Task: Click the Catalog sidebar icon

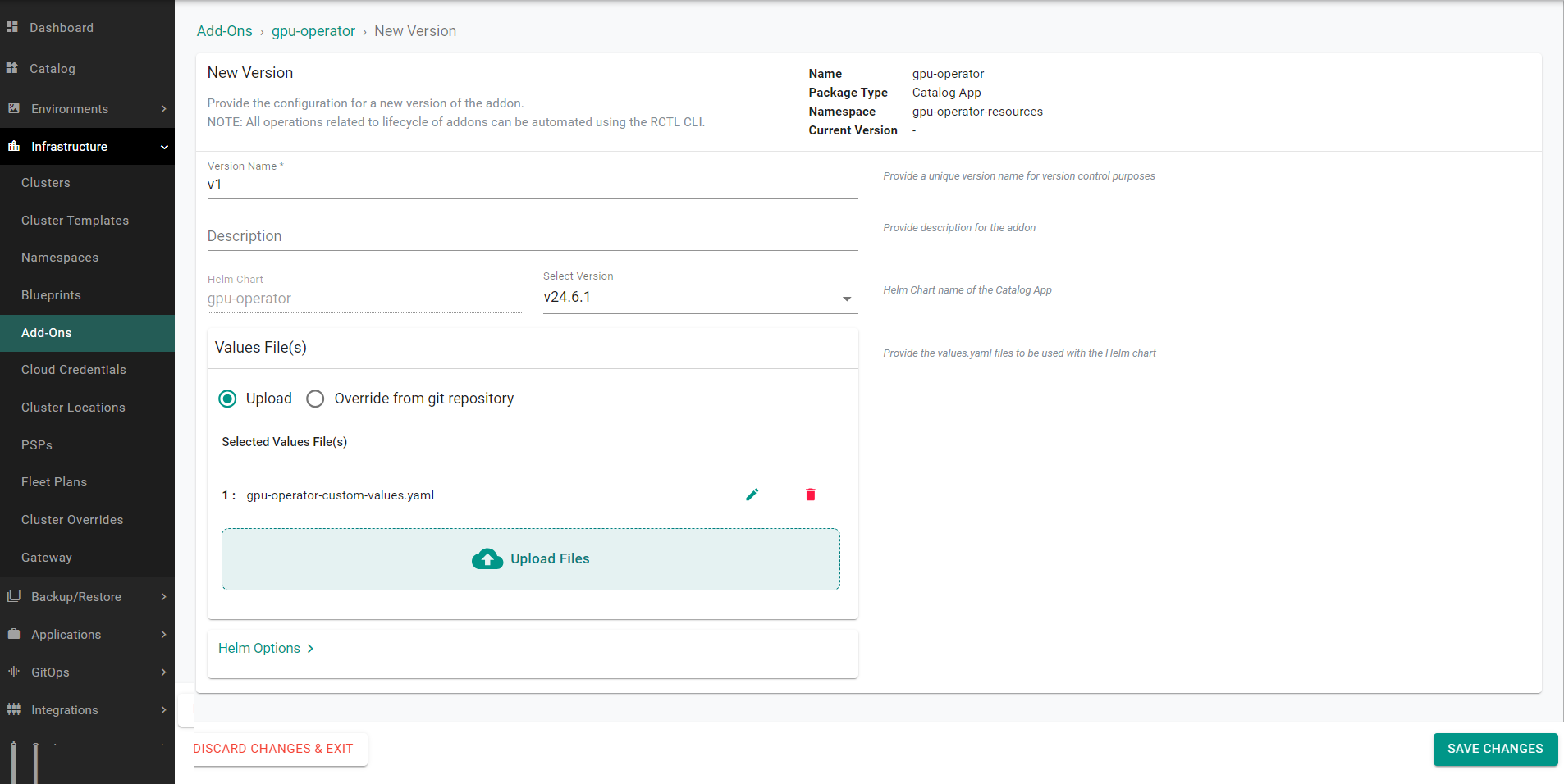Action: coord(12,68)
